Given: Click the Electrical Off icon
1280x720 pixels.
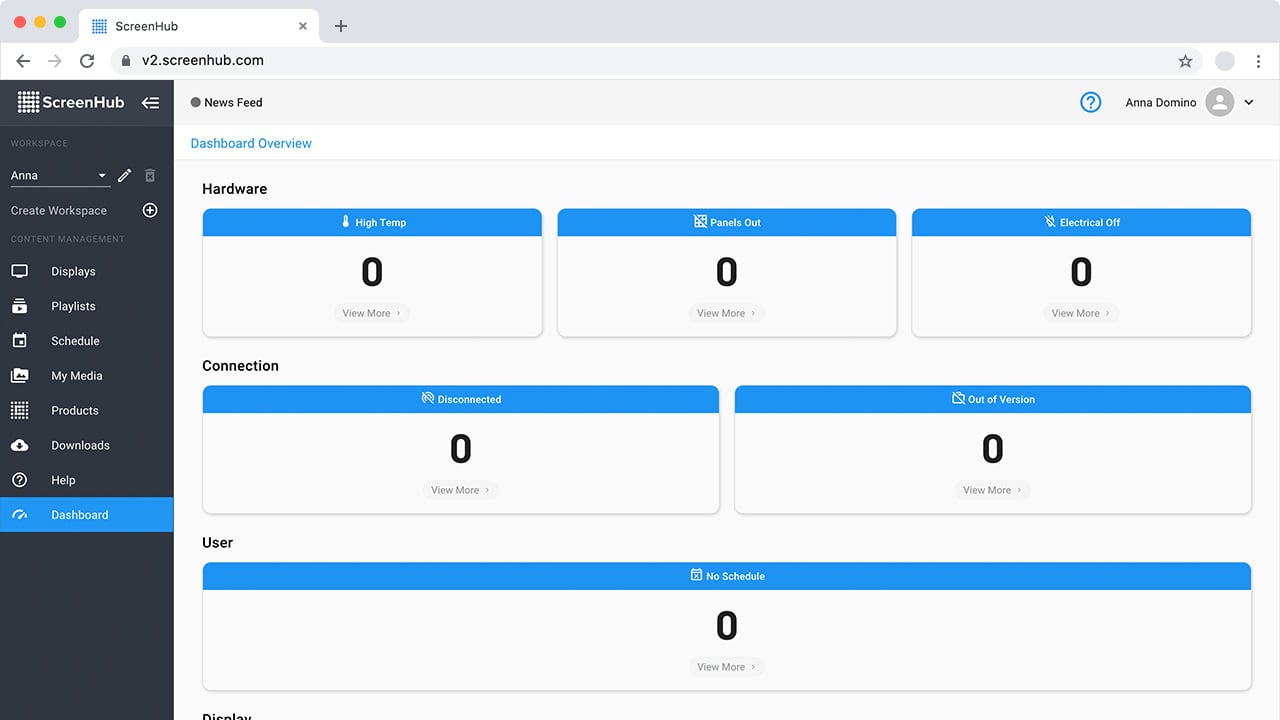Looking at the screenshot, I should (1050, 222).
